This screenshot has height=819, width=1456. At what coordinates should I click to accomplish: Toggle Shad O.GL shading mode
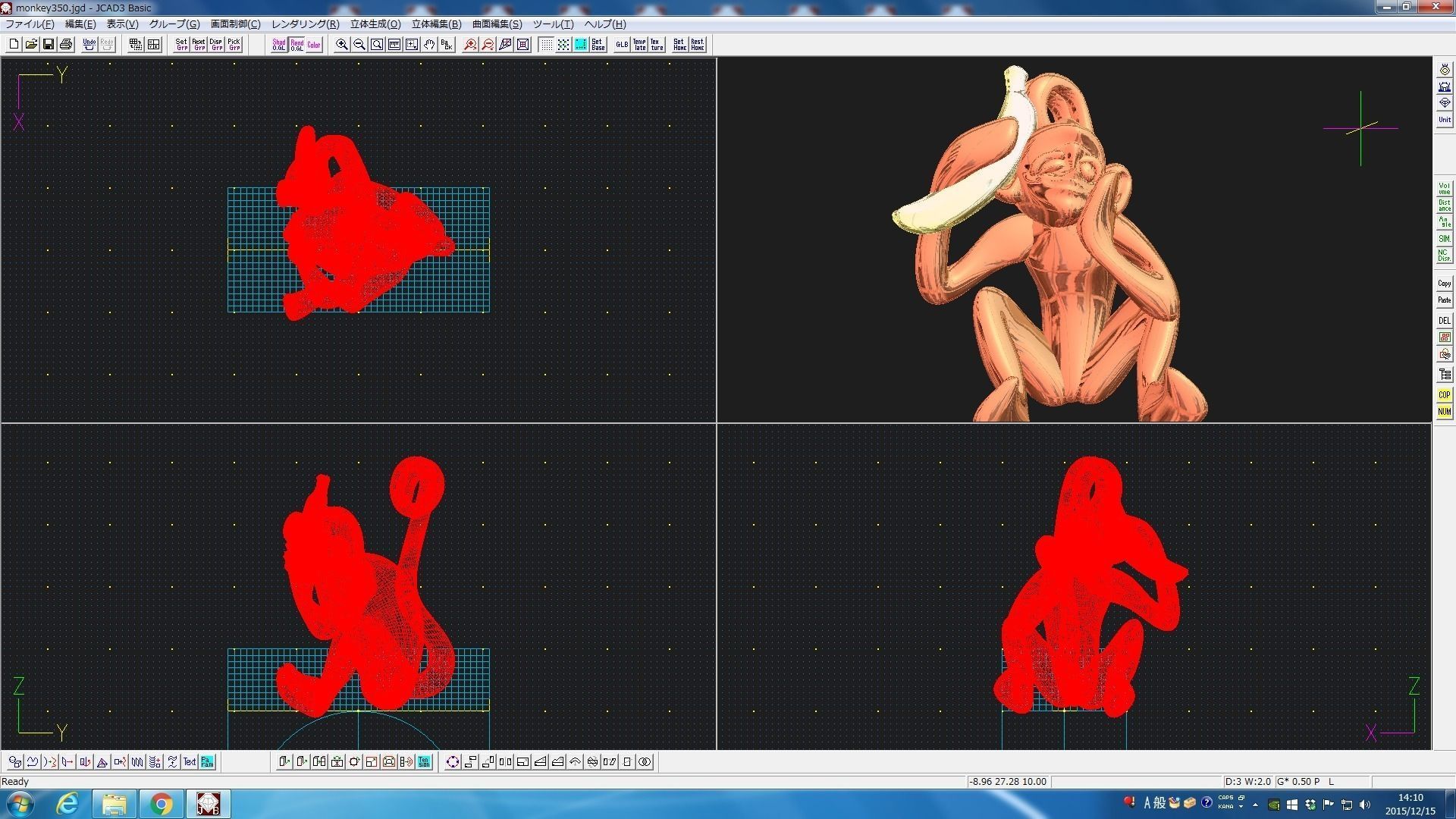[279, 45]
